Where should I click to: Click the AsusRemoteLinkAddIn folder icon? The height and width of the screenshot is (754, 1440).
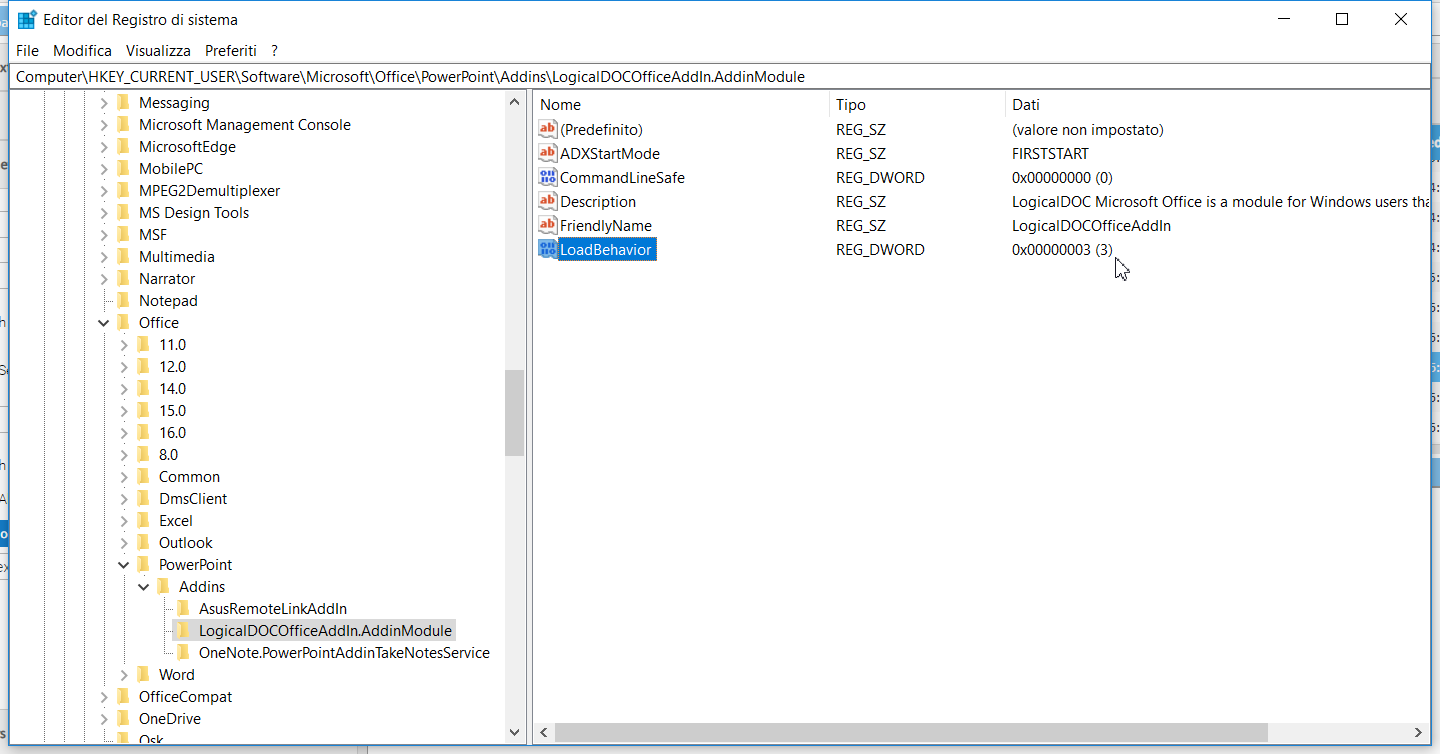tap(184, 608)
